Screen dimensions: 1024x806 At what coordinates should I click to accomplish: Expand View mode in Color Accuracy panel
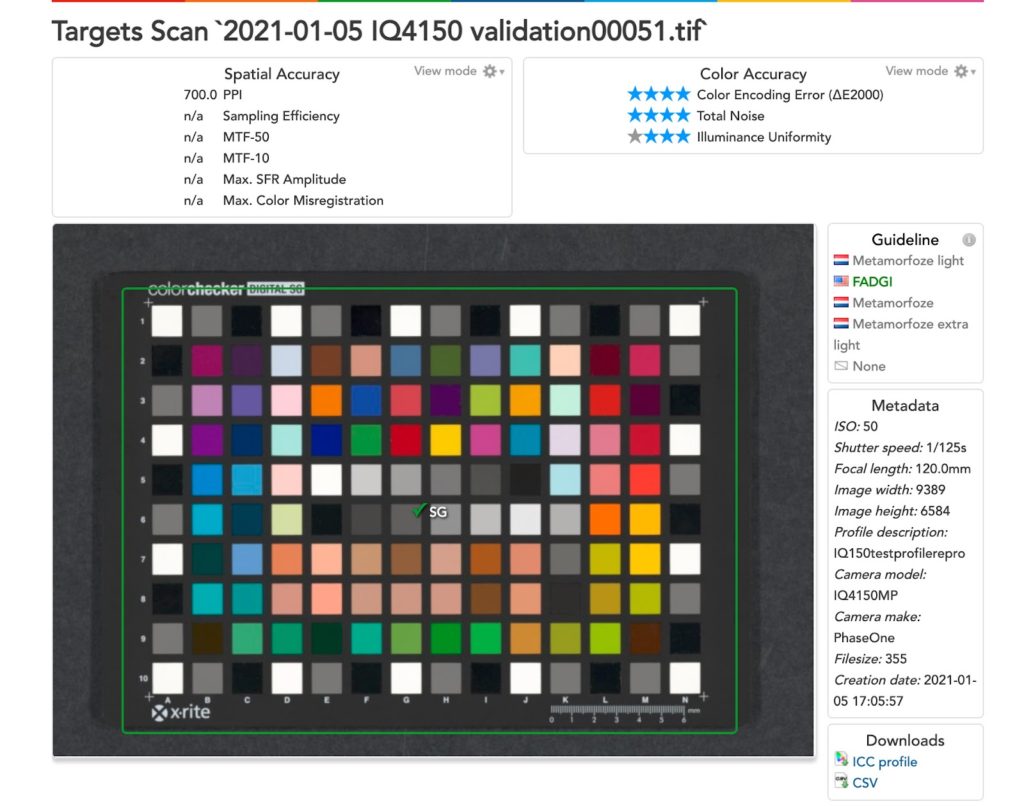916,71
